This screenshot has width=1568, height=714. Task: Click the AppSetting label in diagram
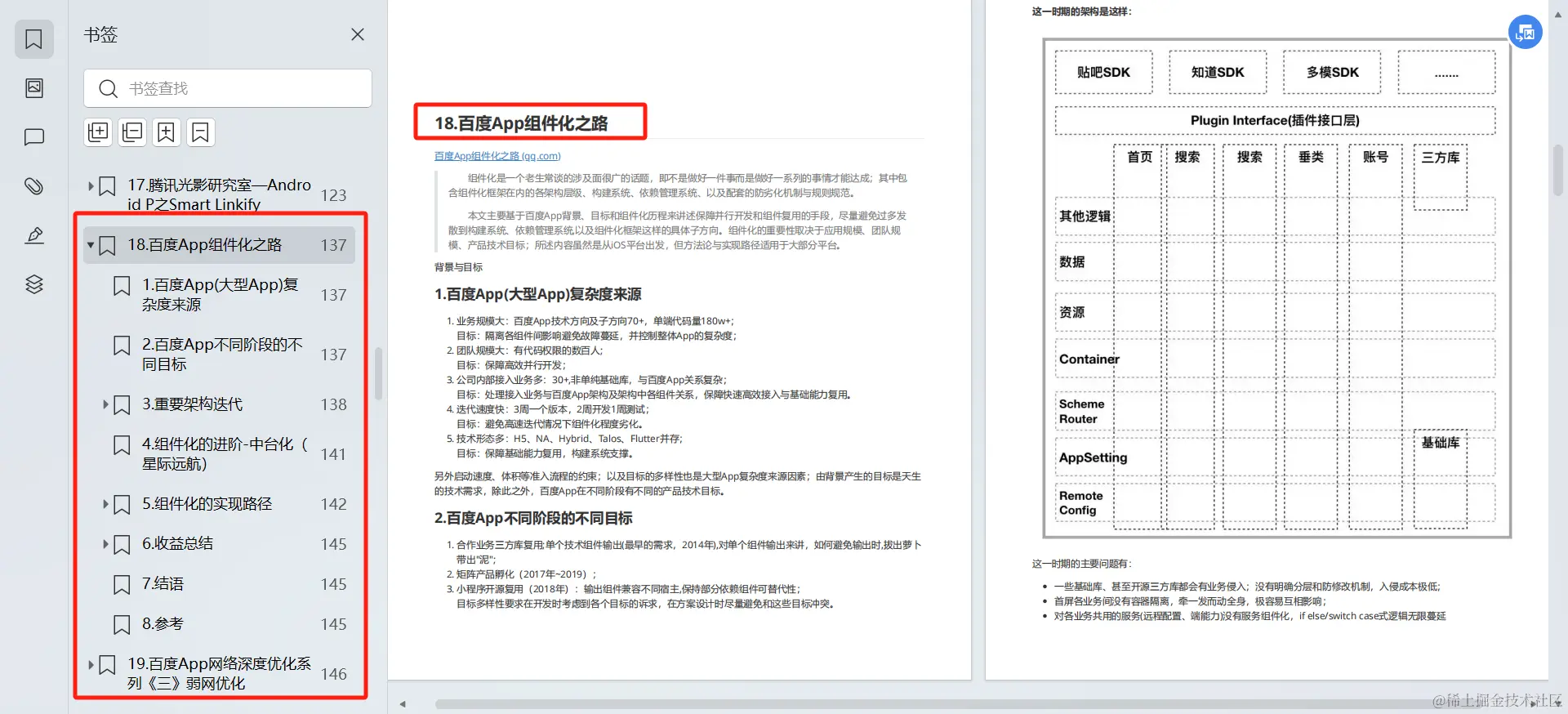point(1093,458)
